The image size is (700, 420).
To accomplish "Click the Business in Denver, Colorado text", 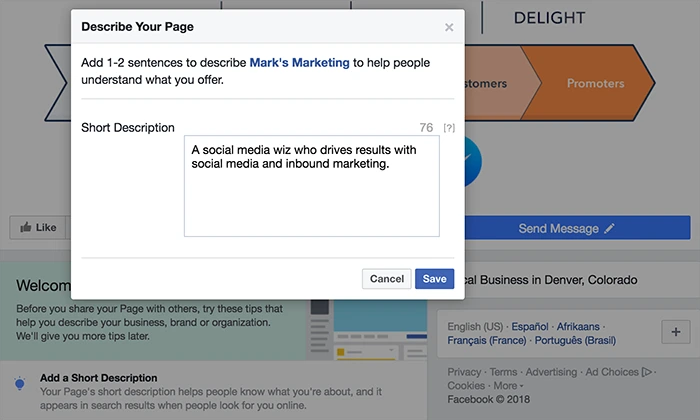I will (558, 280).
